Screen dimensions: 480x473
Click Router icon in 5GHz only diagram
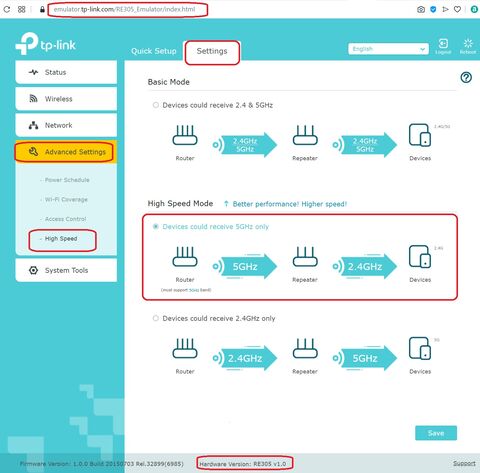click(185, 256)
